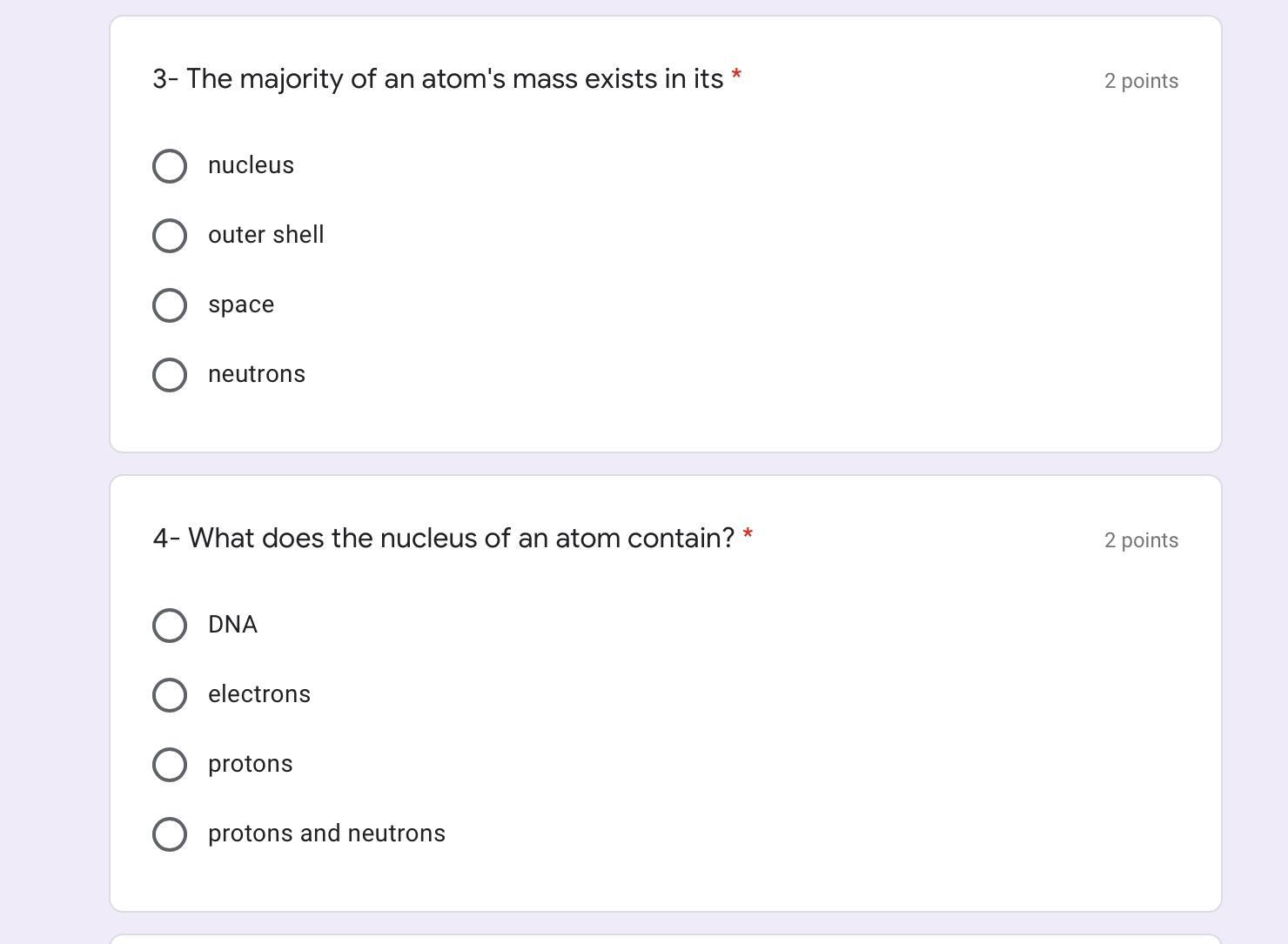Click the red required asterisk on question 3
This screenshot has height=944, width=1288.
pos(736,77)
